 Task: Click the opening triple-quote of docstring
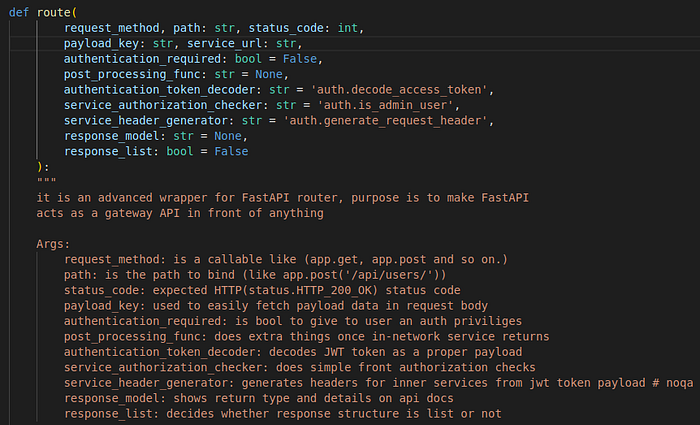46,180
